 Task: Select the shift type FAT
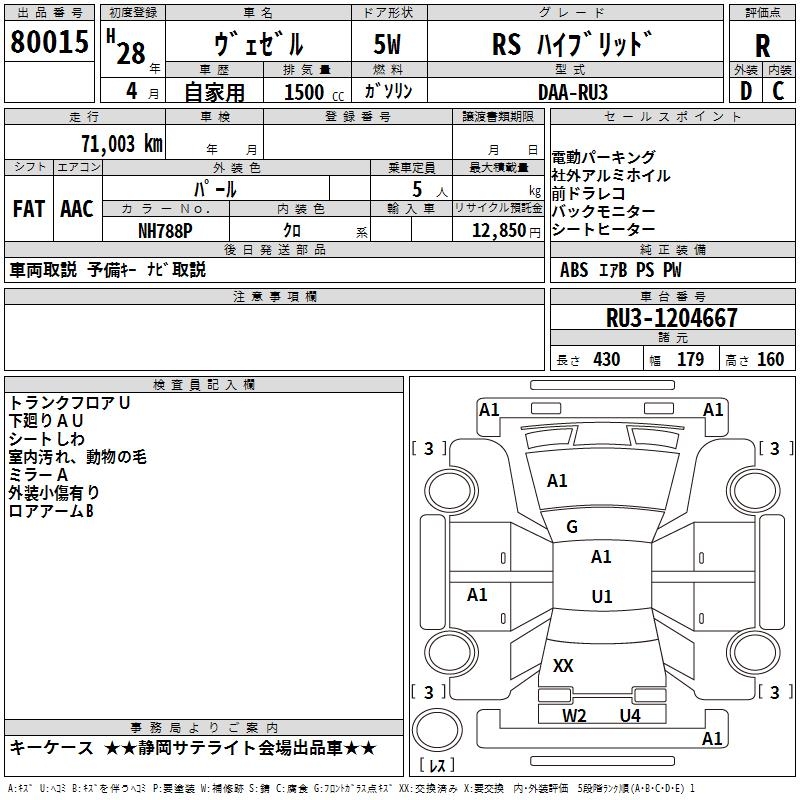tap(29, 209)
